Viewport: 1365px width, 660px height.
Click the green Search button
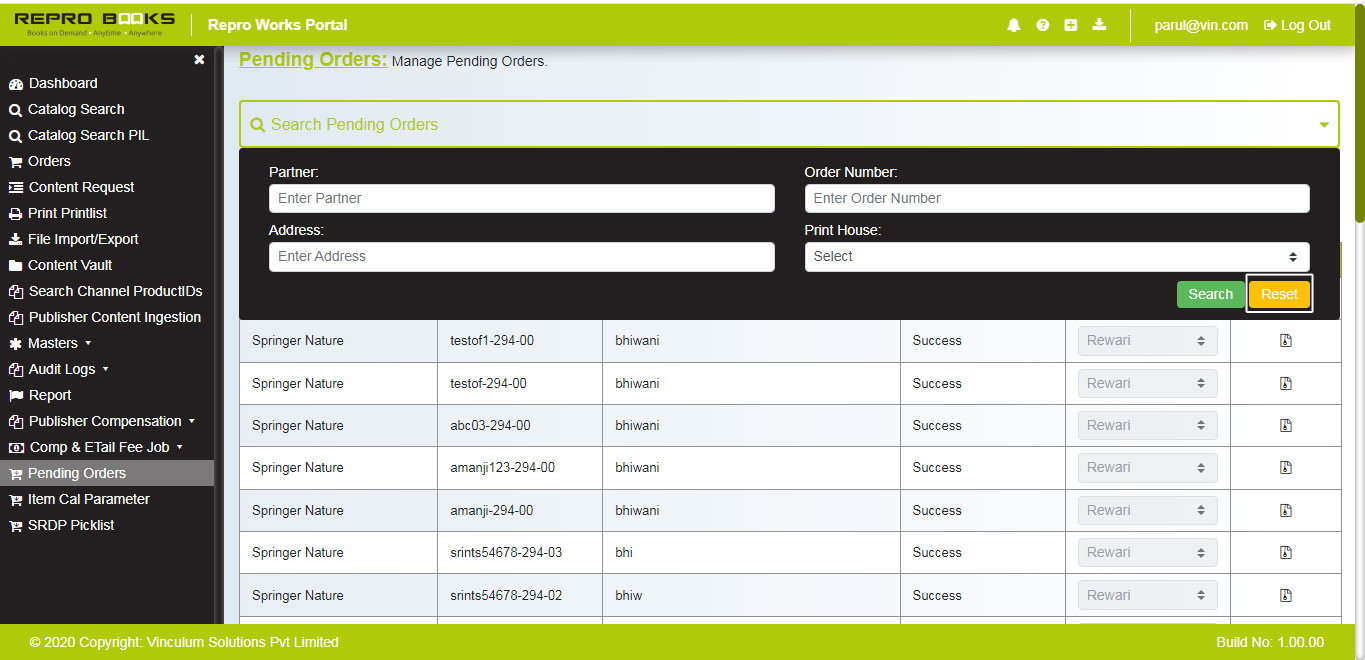click(x=1211, y=294)
